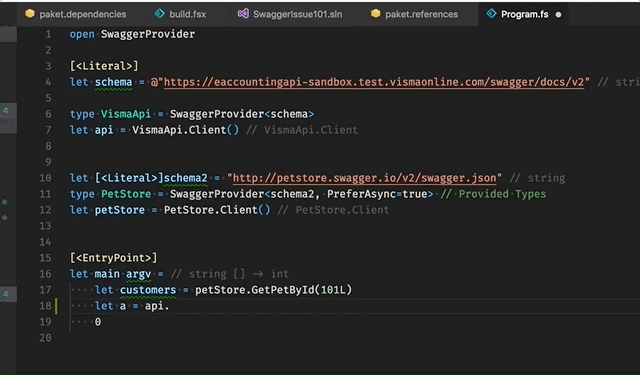Click the Program.fs F# file icon
640x375 pixels.
491,14
